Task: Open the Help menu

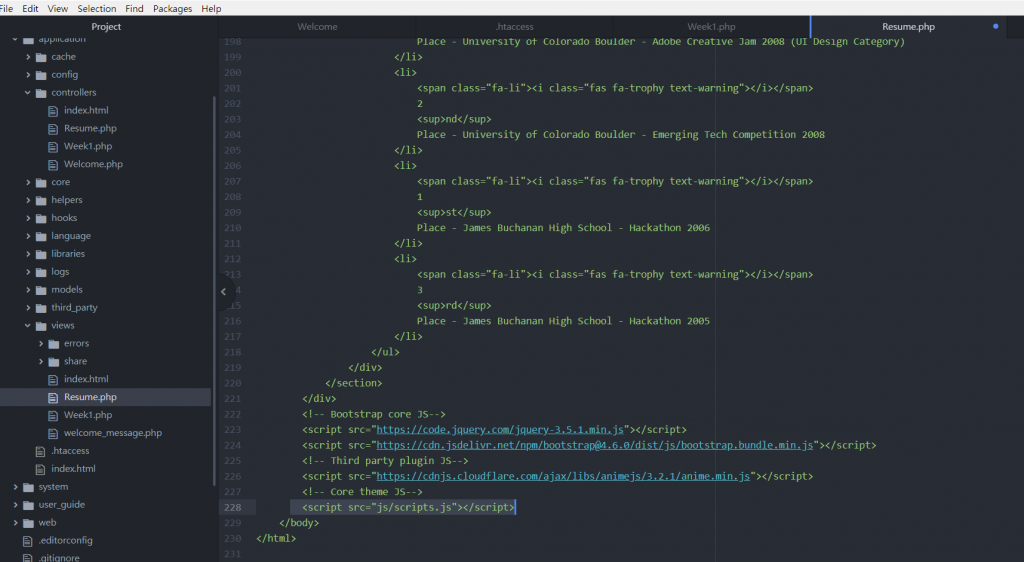Action: (x=211, y=8)
